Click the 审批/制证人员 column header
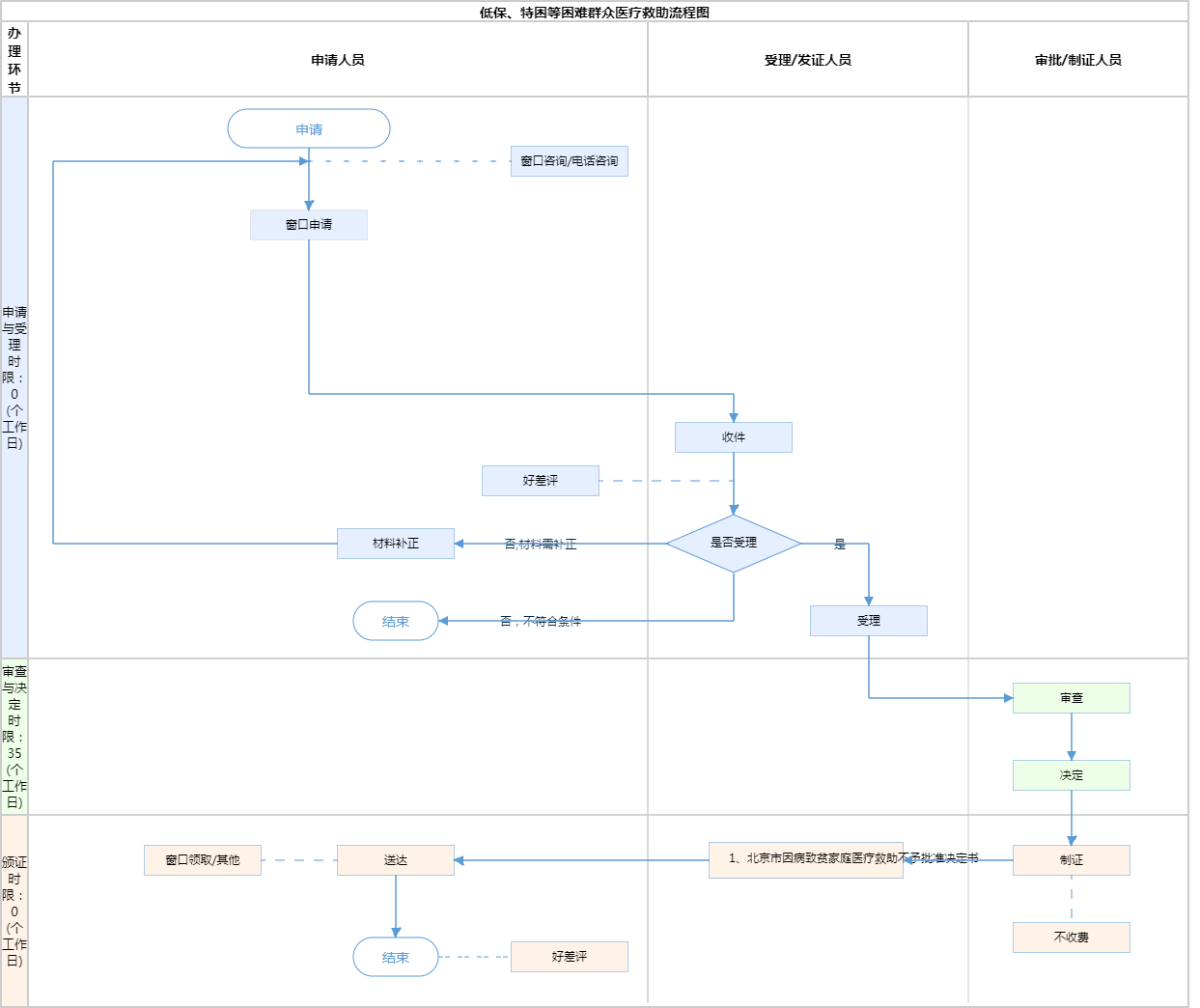 coord(1078,60)
